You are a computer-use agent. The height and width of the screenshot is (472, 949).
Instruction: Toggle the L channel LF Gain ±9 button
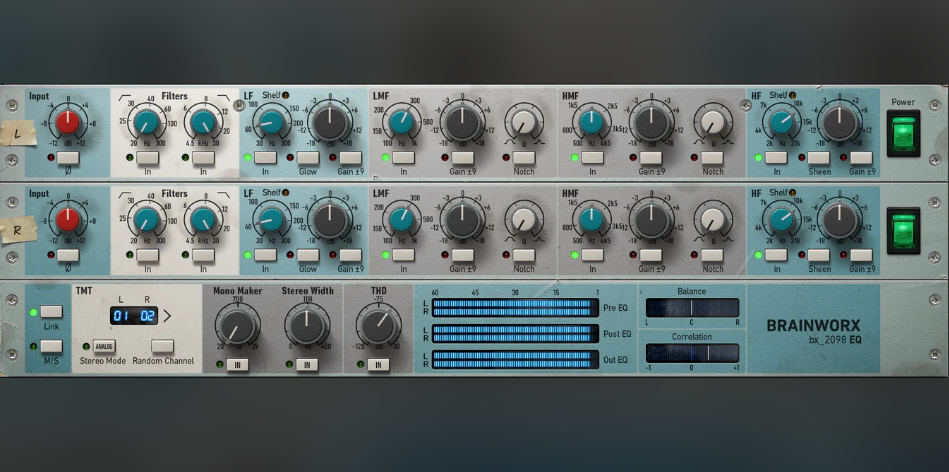point(350,158)
